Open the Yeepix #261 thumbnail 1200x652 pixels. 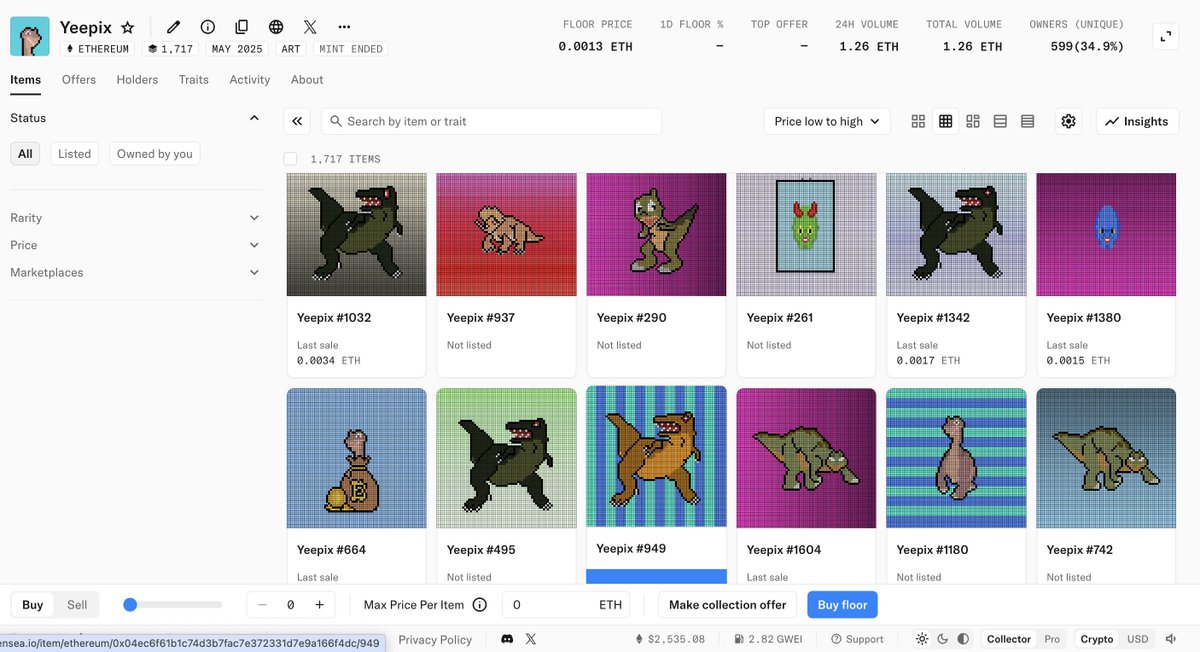click(806, 235)
